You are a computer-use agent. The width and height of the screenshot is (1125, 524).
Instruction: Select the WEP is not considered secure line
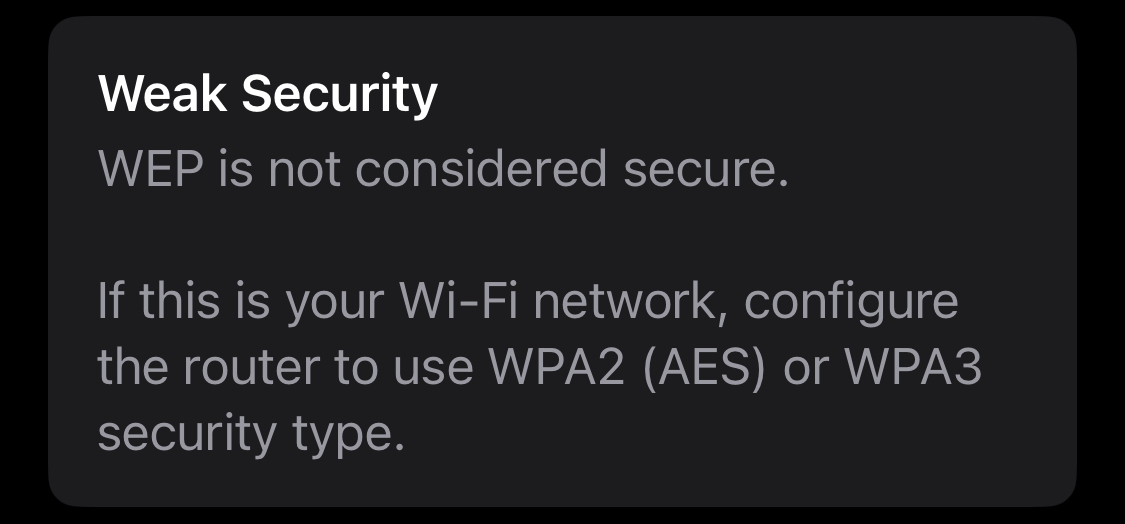pos(444,169)
